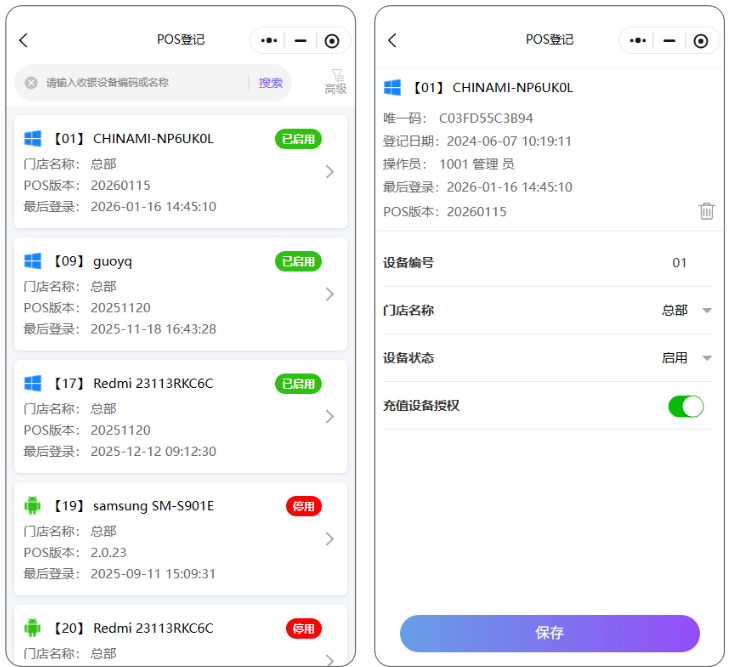Open guoyq device details via chevron
This screenshot has height=667, width=729.
330,294
